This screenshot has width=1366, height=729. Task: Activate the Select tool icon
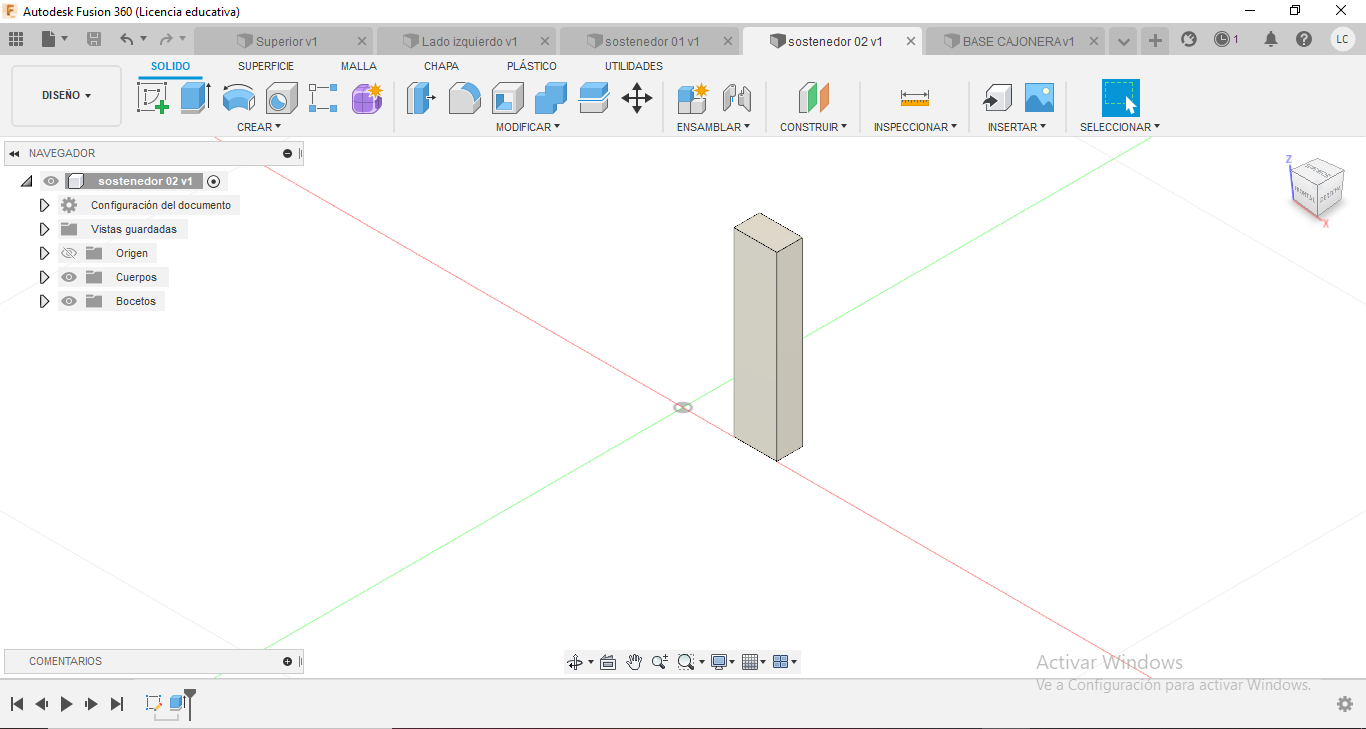click(1121, 98)
